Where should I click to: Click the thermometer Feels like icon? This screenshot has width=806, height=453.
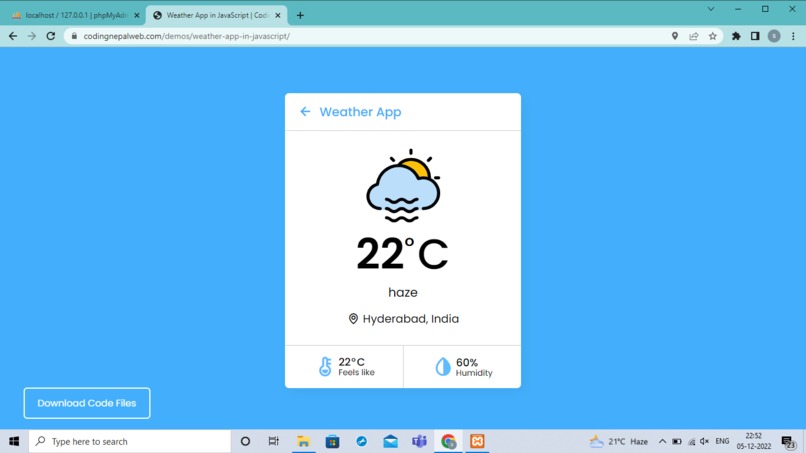[325, 367]
